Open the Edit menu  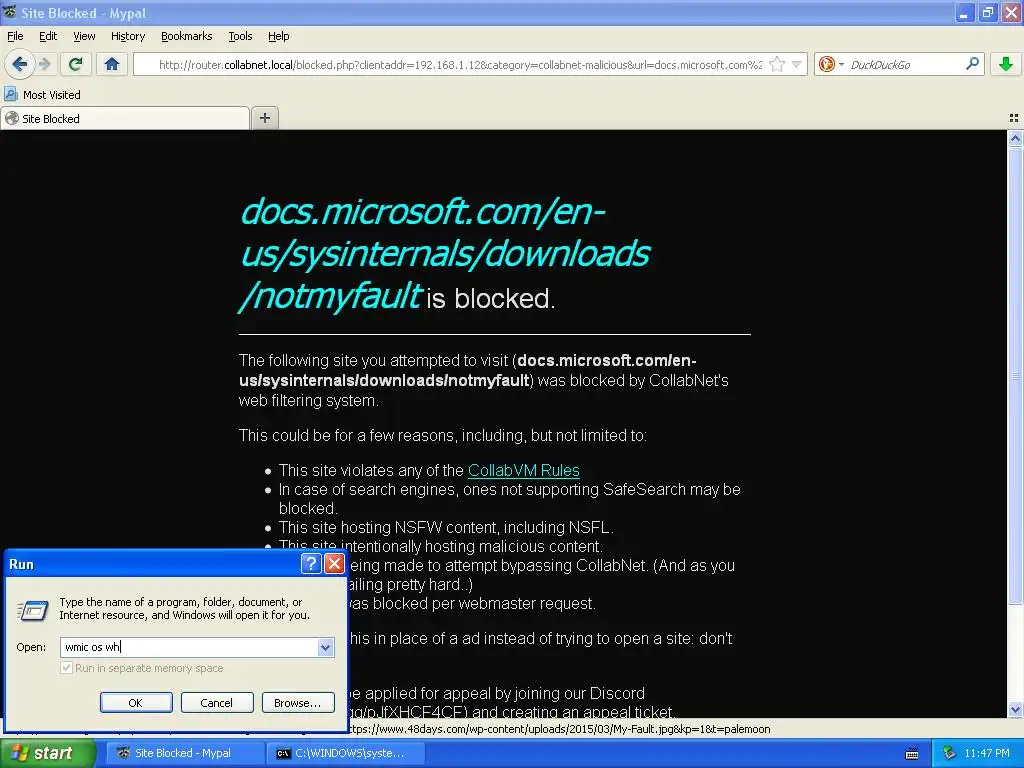(48, 36)
